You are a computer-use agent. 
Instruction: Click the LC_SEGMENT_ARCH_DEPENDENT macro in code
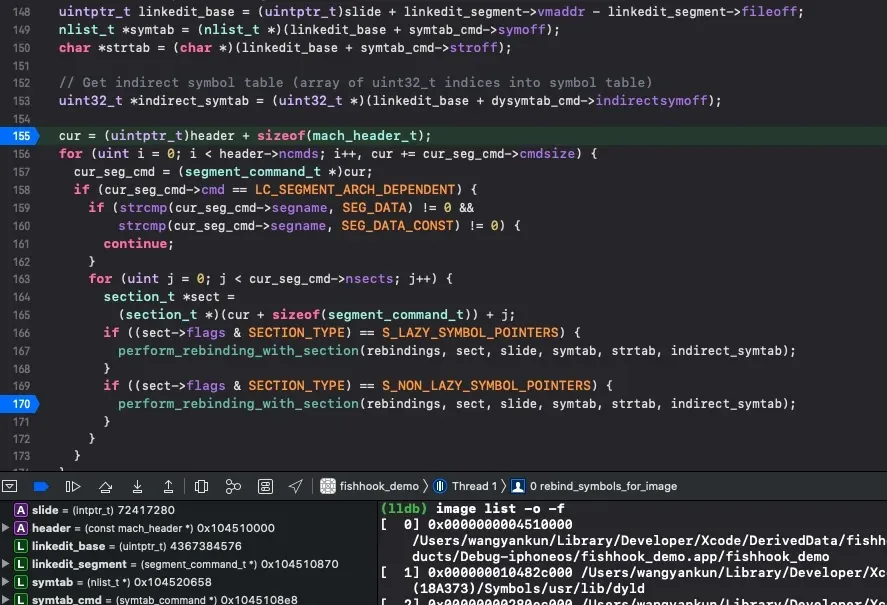(355, 190)
